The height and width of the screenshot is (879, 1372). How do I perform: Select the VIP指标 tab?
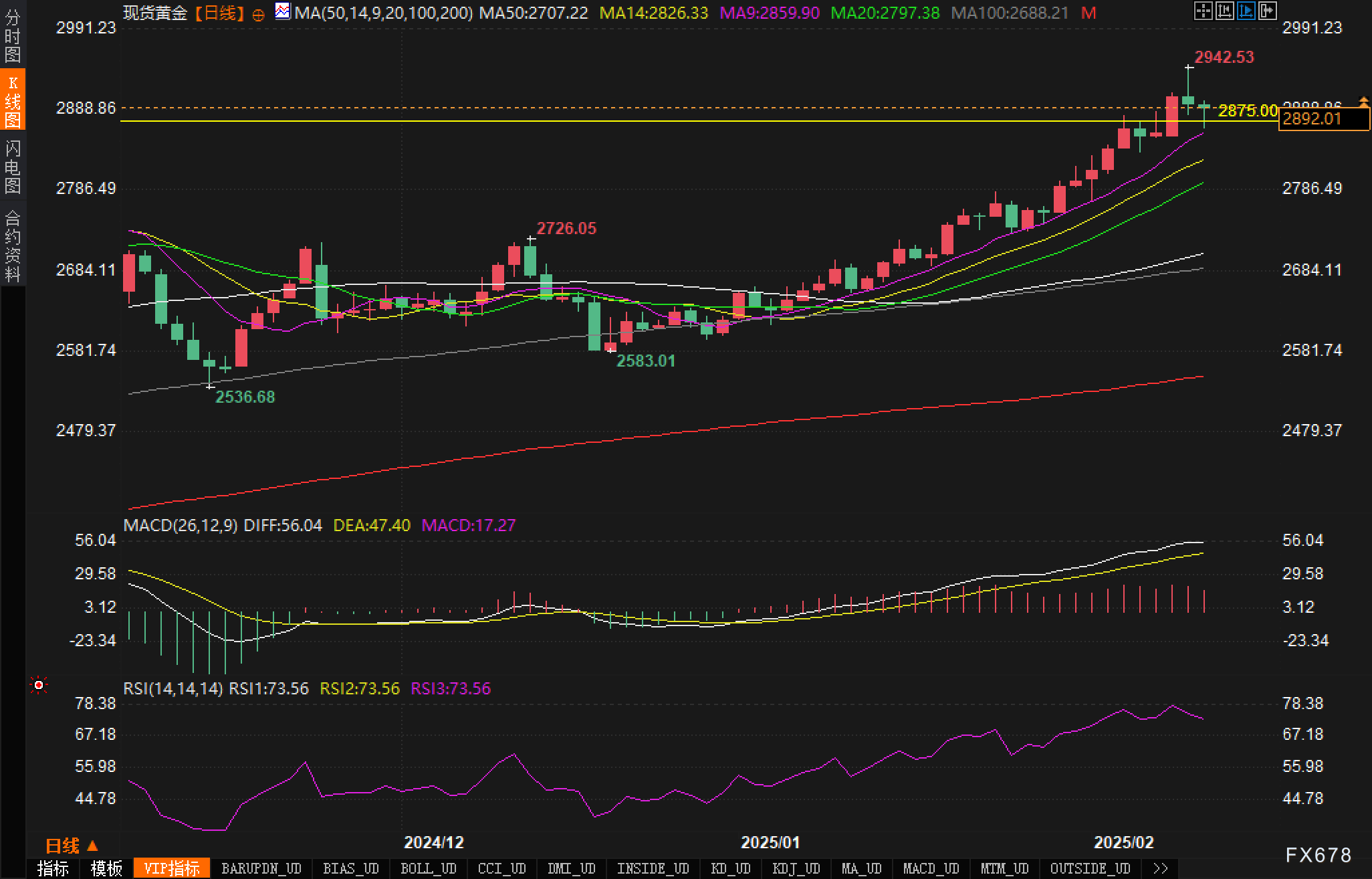point(172,868)
